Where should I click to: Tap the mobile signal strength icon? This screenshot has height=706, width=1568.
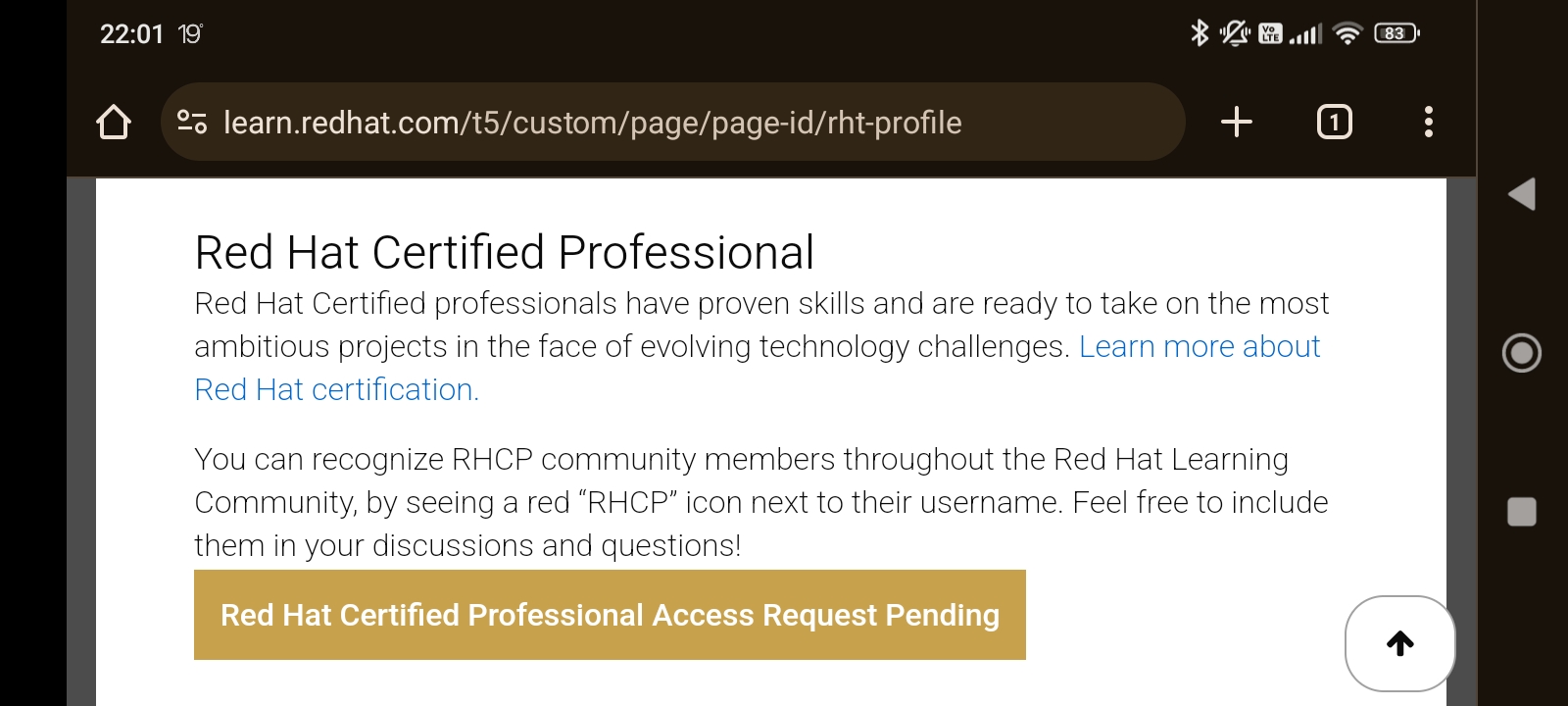pos(1305,34)
